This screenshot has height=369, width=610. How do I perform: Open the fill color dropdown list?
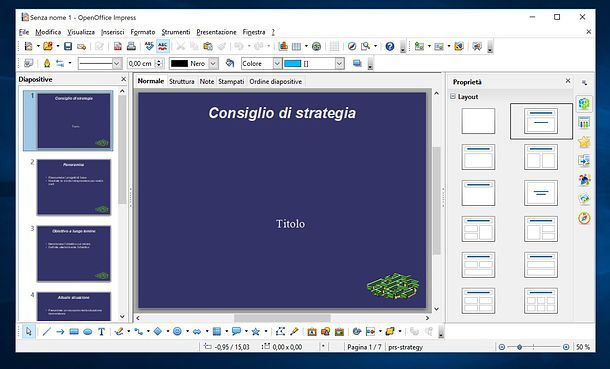[340, 63]
